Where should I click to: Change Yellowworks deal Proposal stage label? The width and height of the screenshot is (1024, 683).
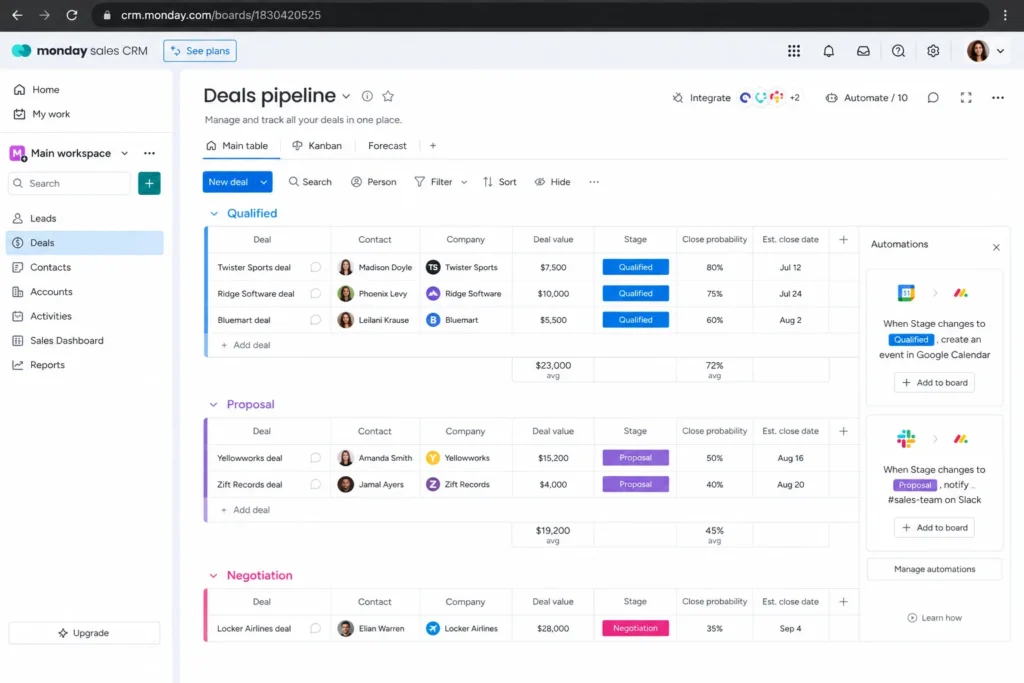[x=635, y=458]
